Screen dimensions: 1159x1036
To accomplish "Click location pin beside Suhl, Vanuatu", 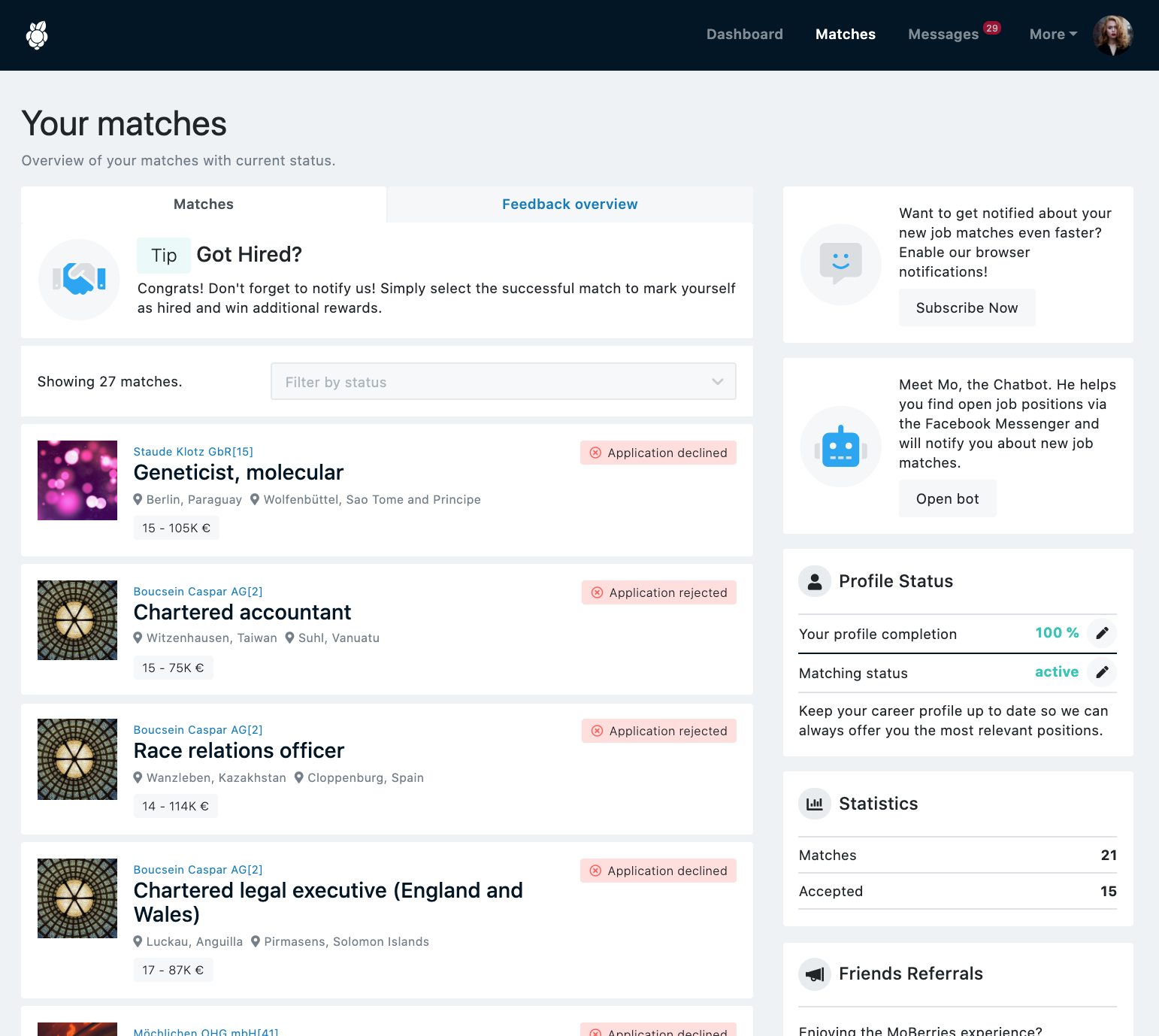I will click(289, 638).
